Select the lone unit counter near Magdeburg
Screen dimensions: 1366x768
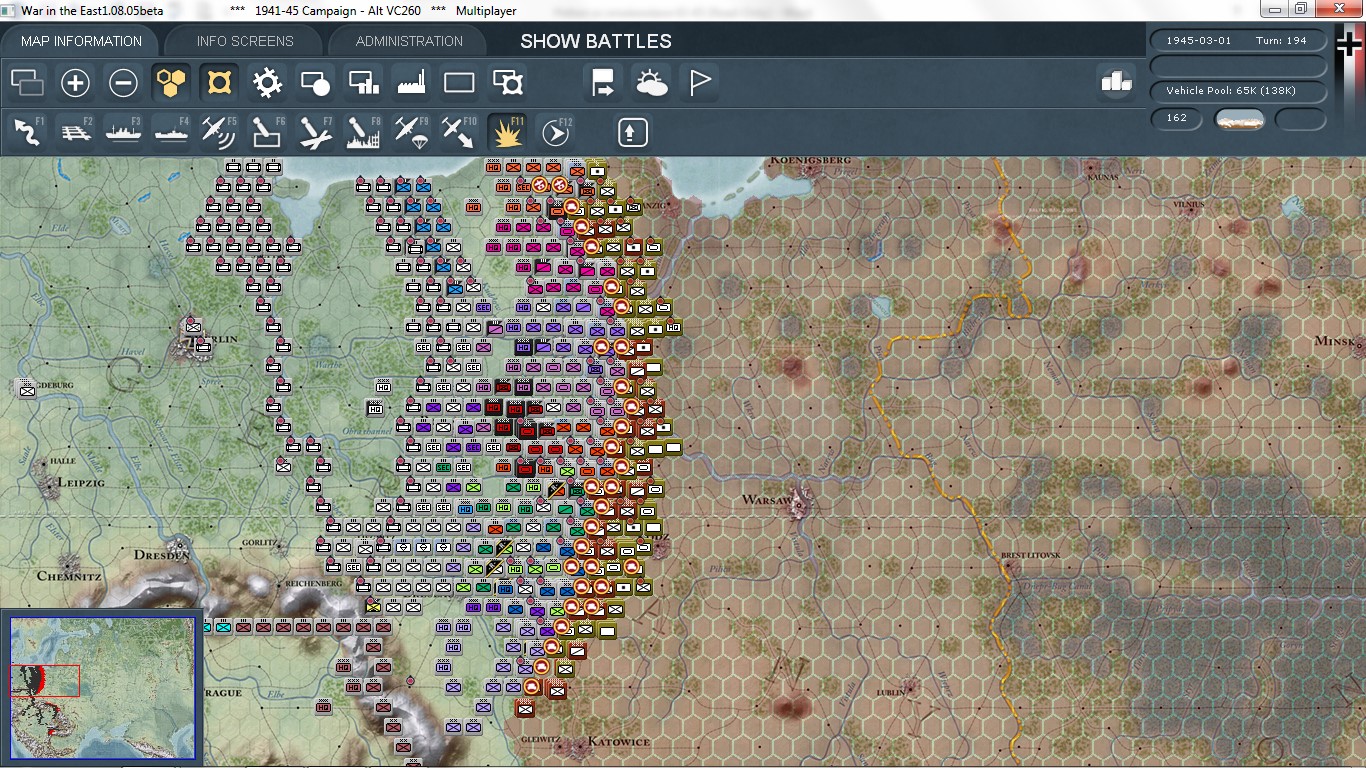click(x=27, y=390)
